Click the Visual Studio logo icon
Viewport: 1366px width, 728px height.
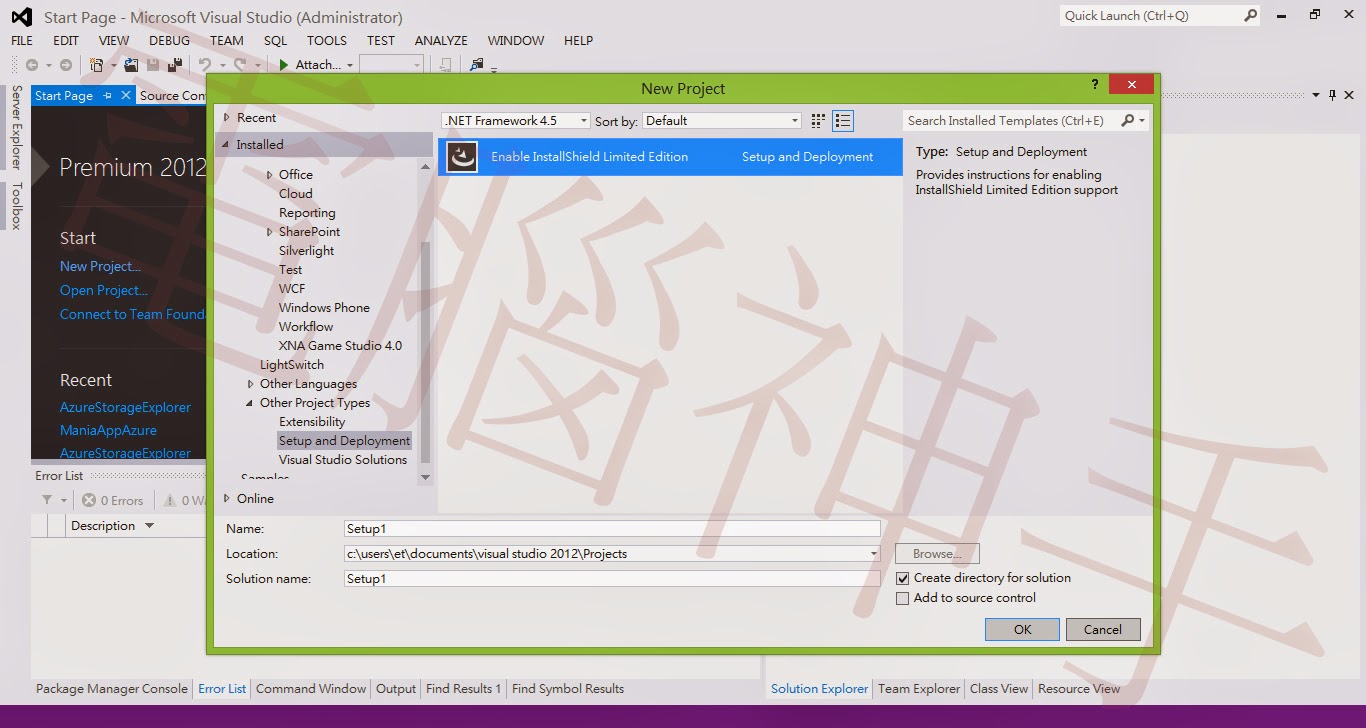point(22,17)
